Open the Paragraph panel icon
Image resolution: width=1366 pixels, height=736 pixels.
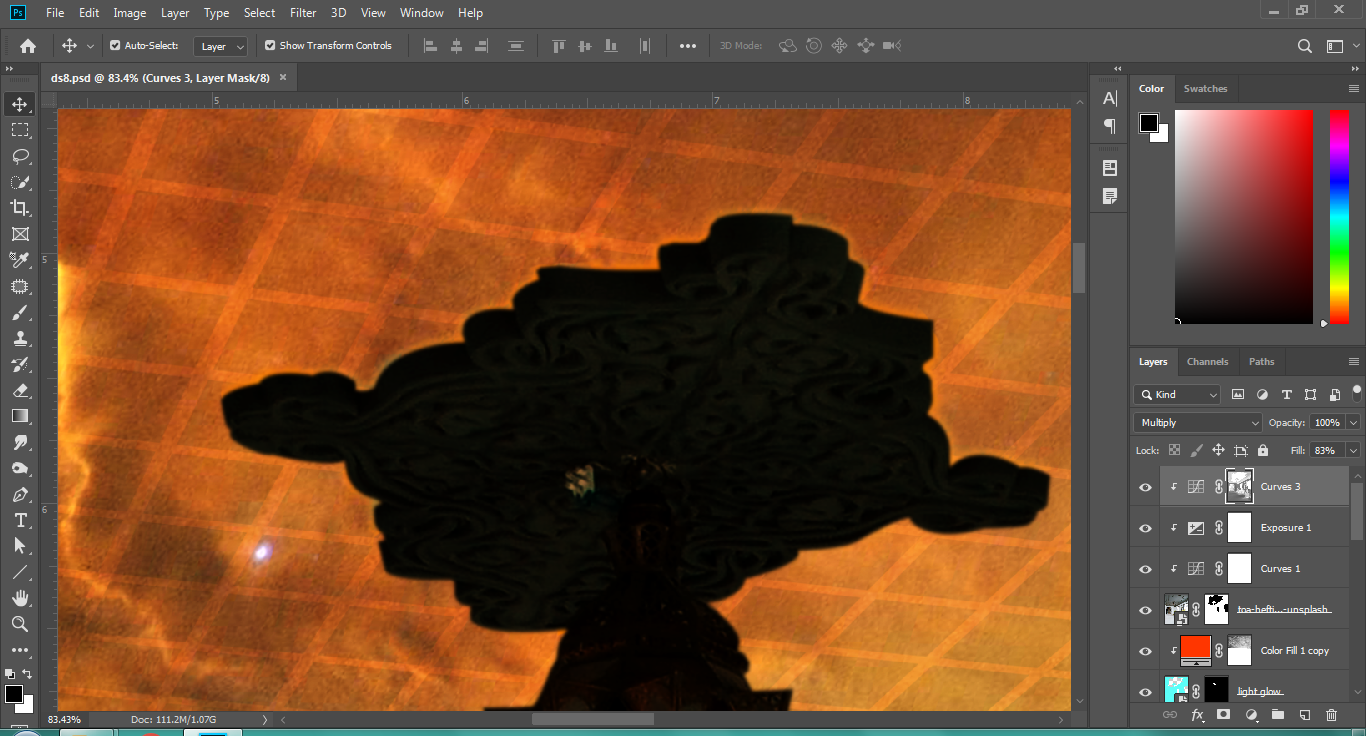[1109, 126]
